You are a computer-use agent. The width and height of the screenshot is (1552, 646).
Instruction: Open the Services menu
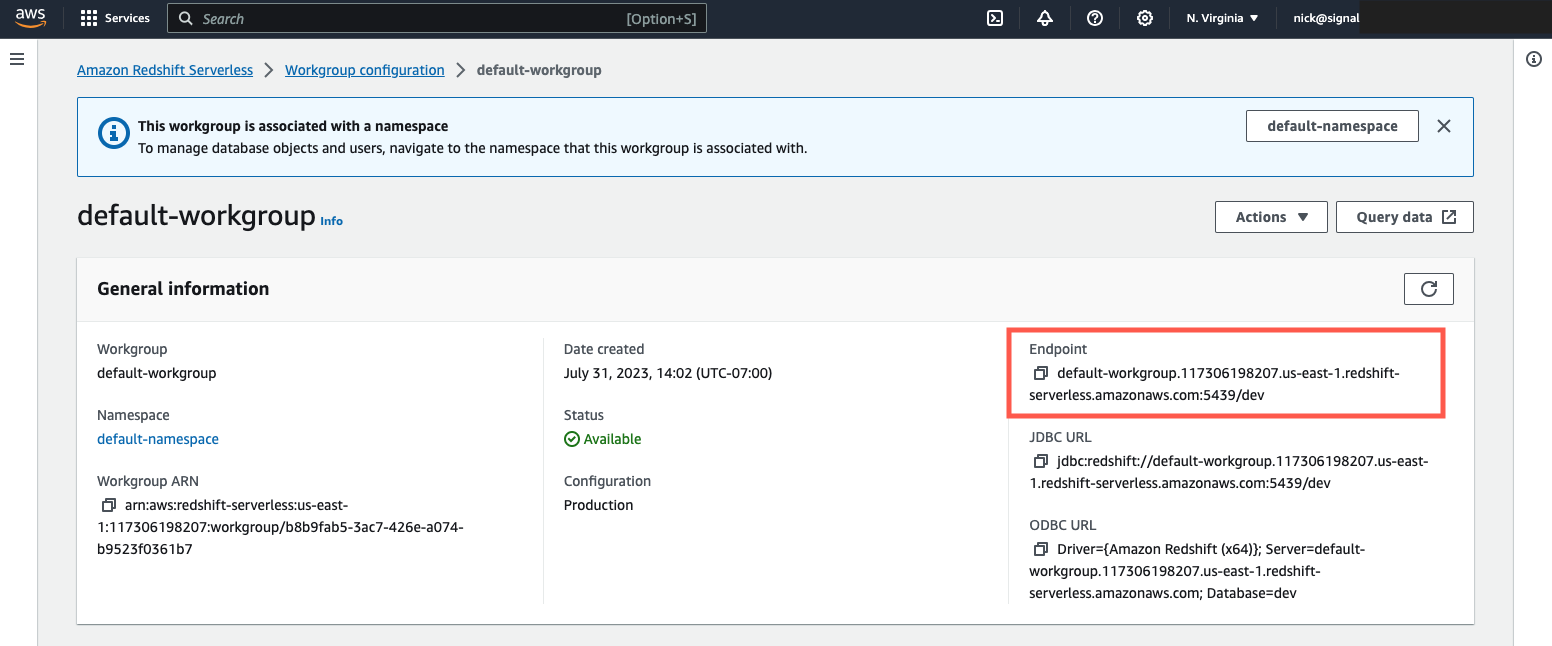click(x=114, y=17)
